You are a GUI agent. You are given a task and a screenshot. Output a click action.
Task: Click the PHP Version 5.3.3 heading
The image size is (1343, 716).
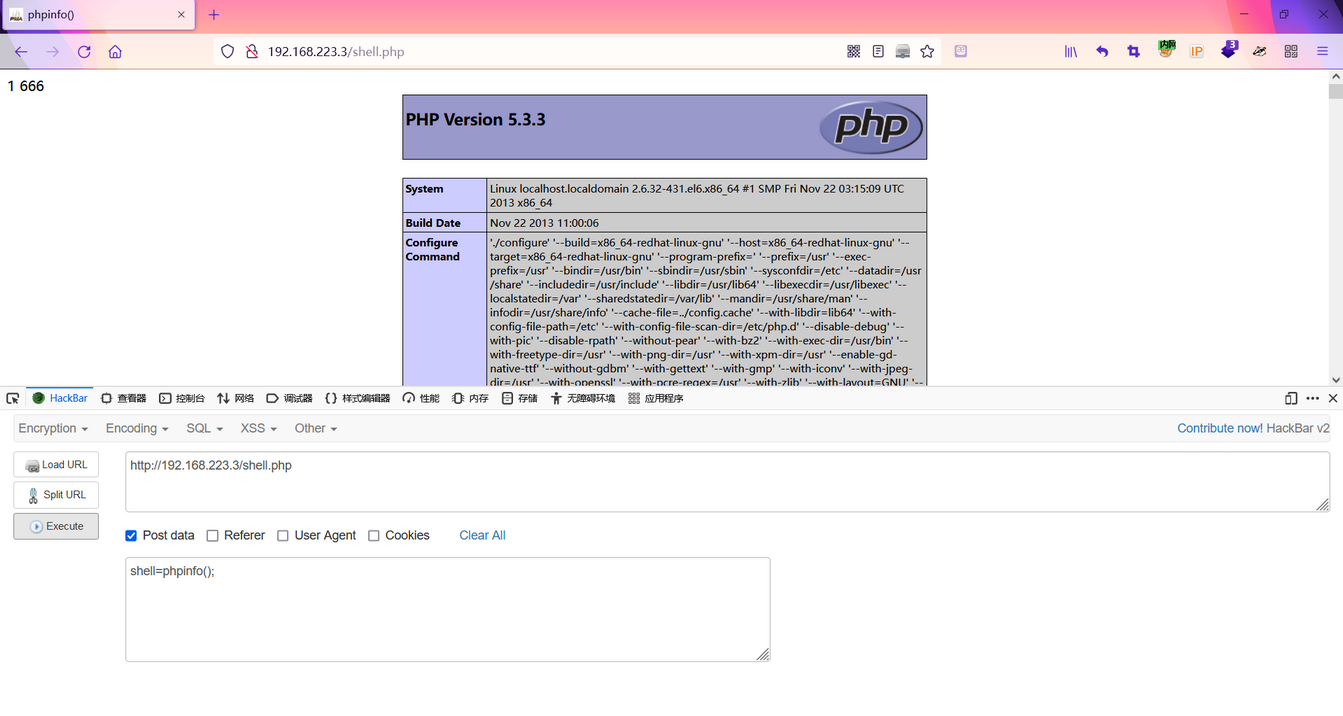click(x=475, y=120)
